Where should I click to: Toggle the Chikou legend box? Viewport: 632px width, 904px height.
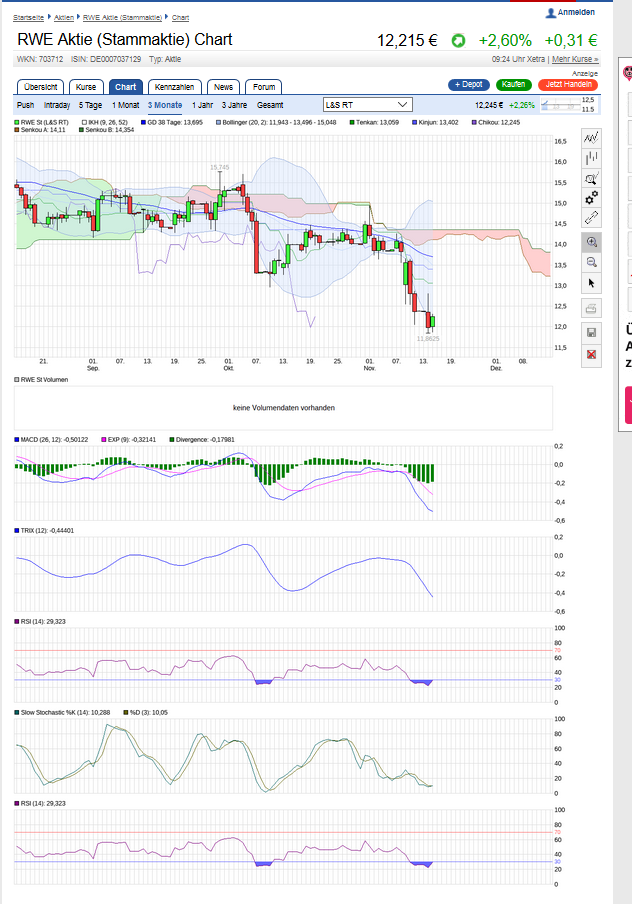(x=474, y=122)
